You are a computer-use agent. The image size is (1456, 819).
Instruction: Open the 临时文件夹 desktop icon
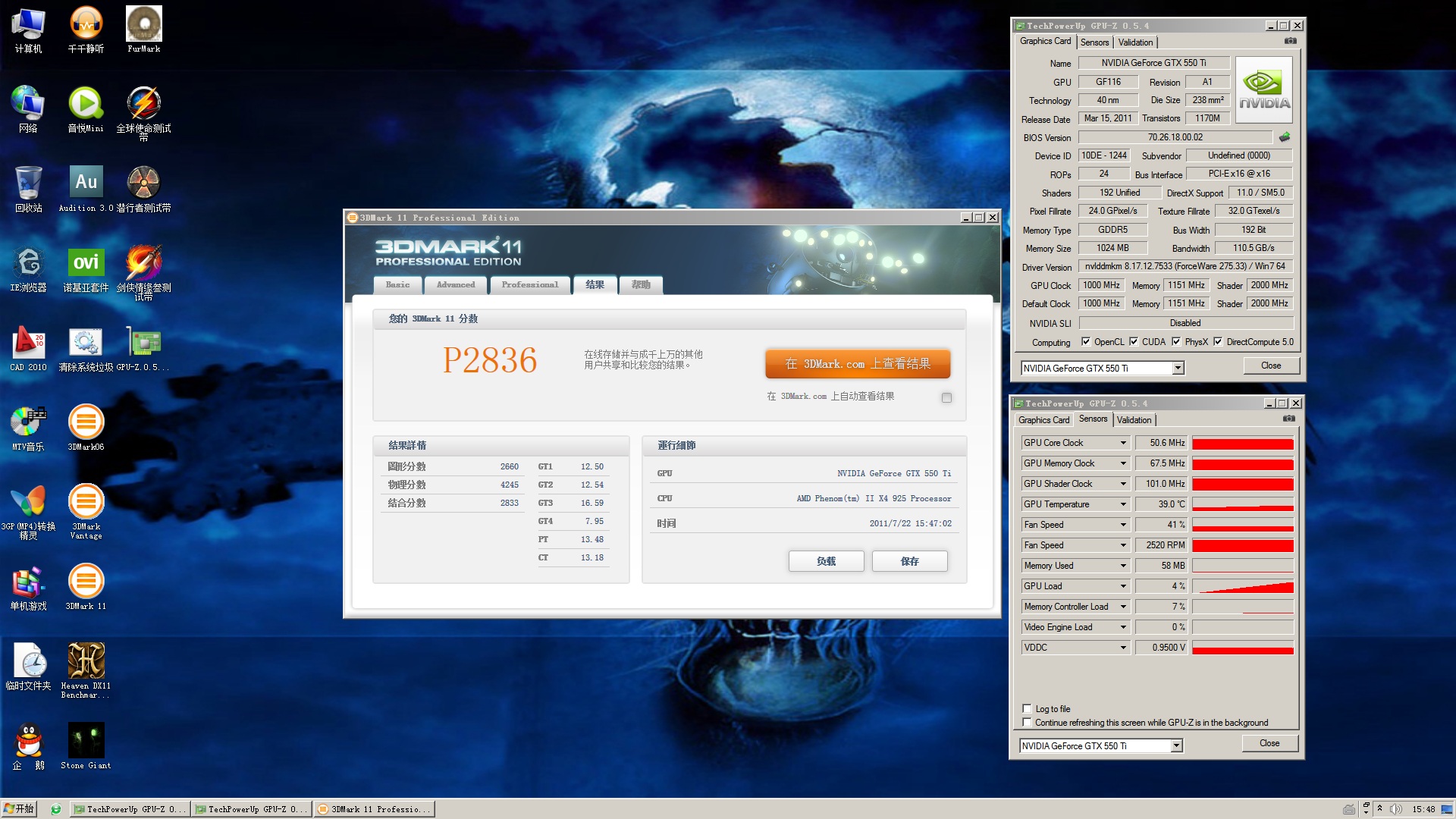coord(28,667)
